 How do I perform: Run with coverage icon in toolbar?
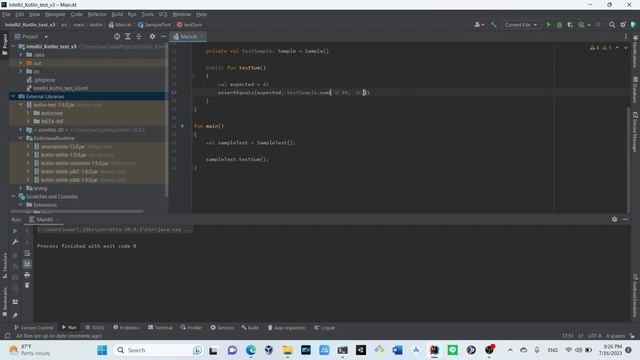click(x=570, y=25)
